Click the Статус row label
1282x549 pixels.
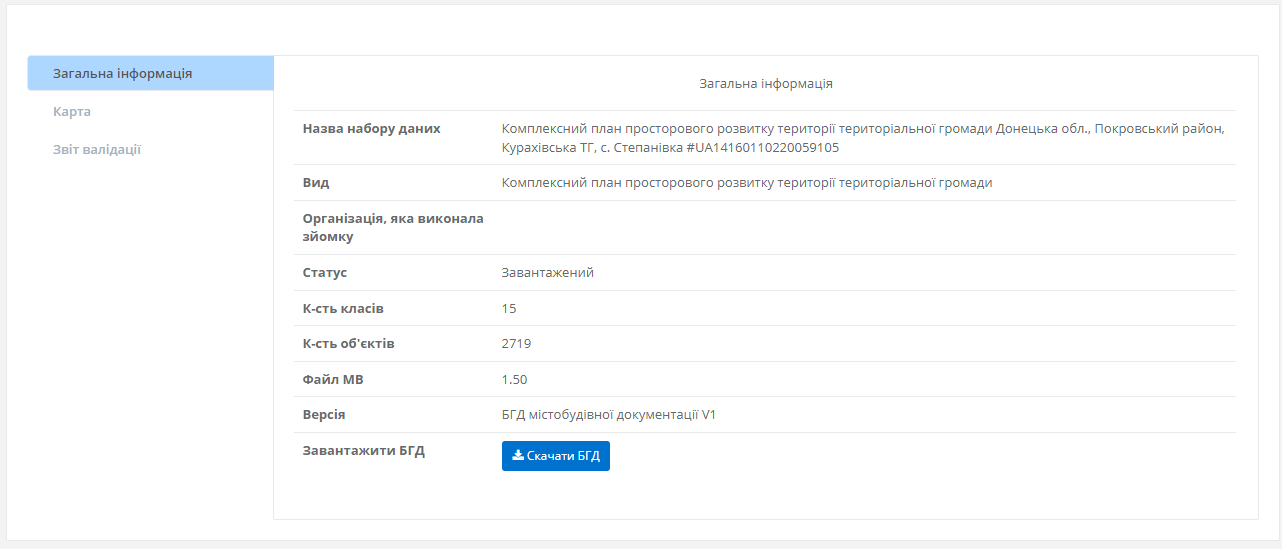pos(325,273)
